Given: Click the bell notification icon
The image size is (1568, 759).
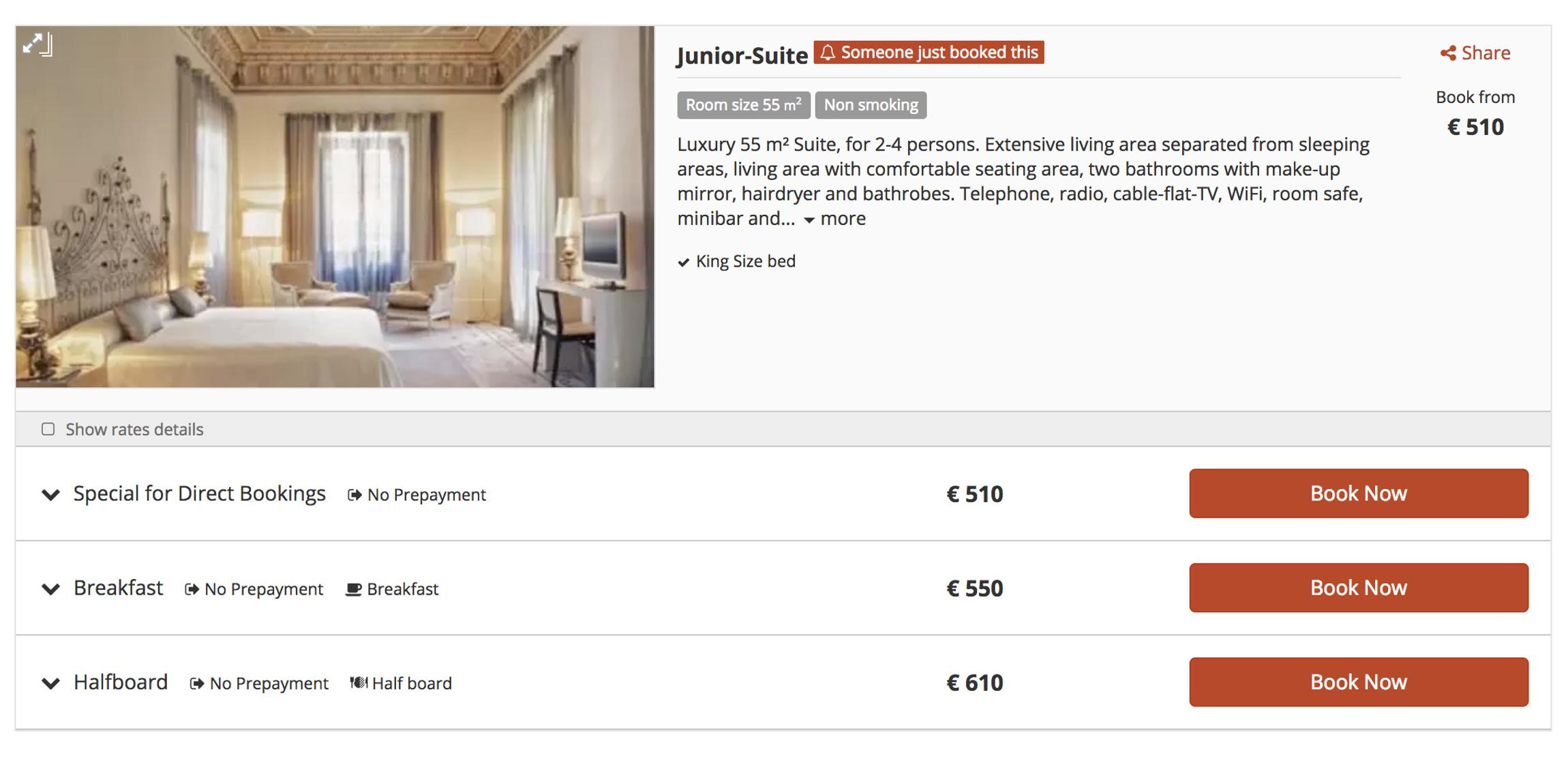Looking at the screenshot, I should point(828,53).
